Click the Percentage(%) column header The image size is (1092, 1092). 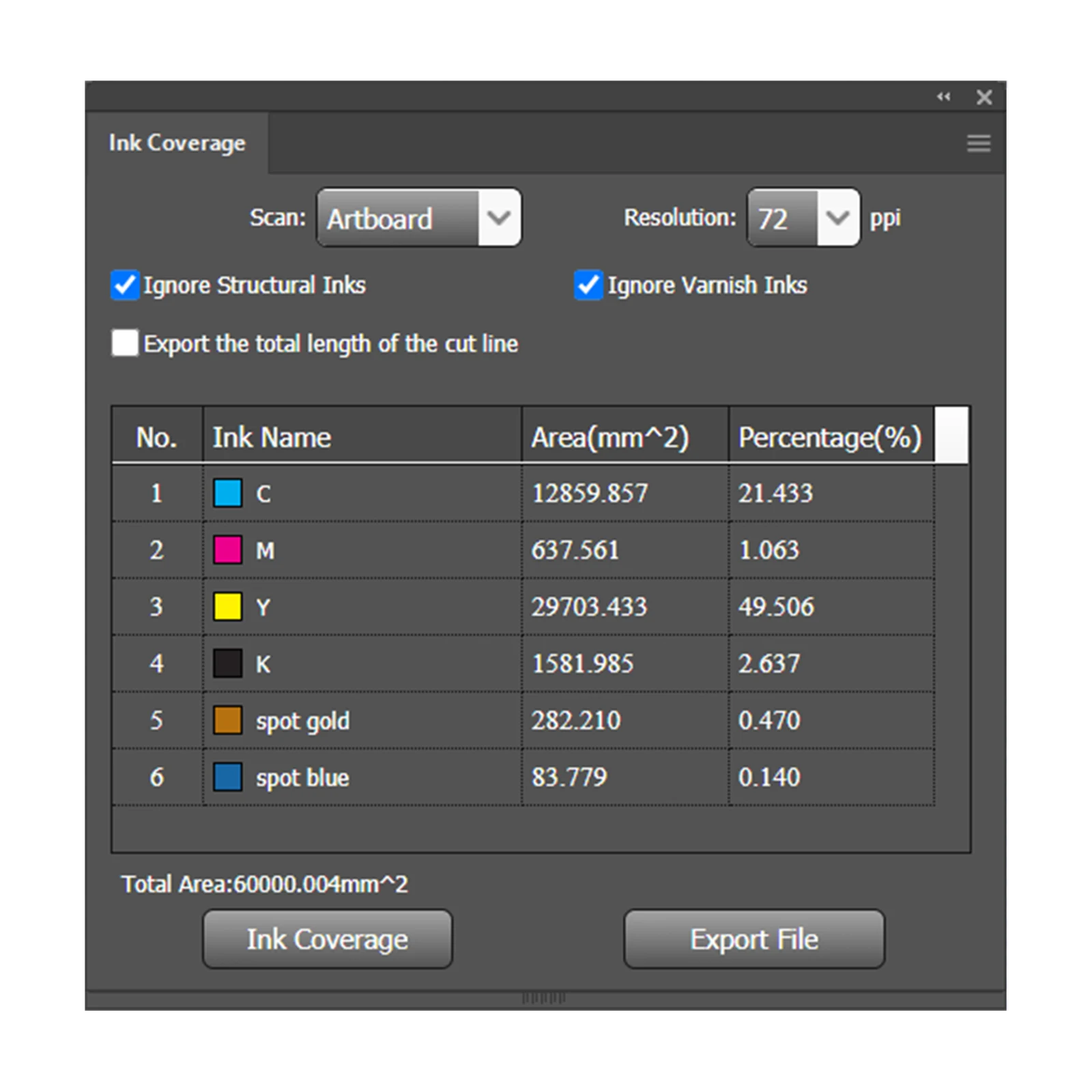(x=831, y=437)
